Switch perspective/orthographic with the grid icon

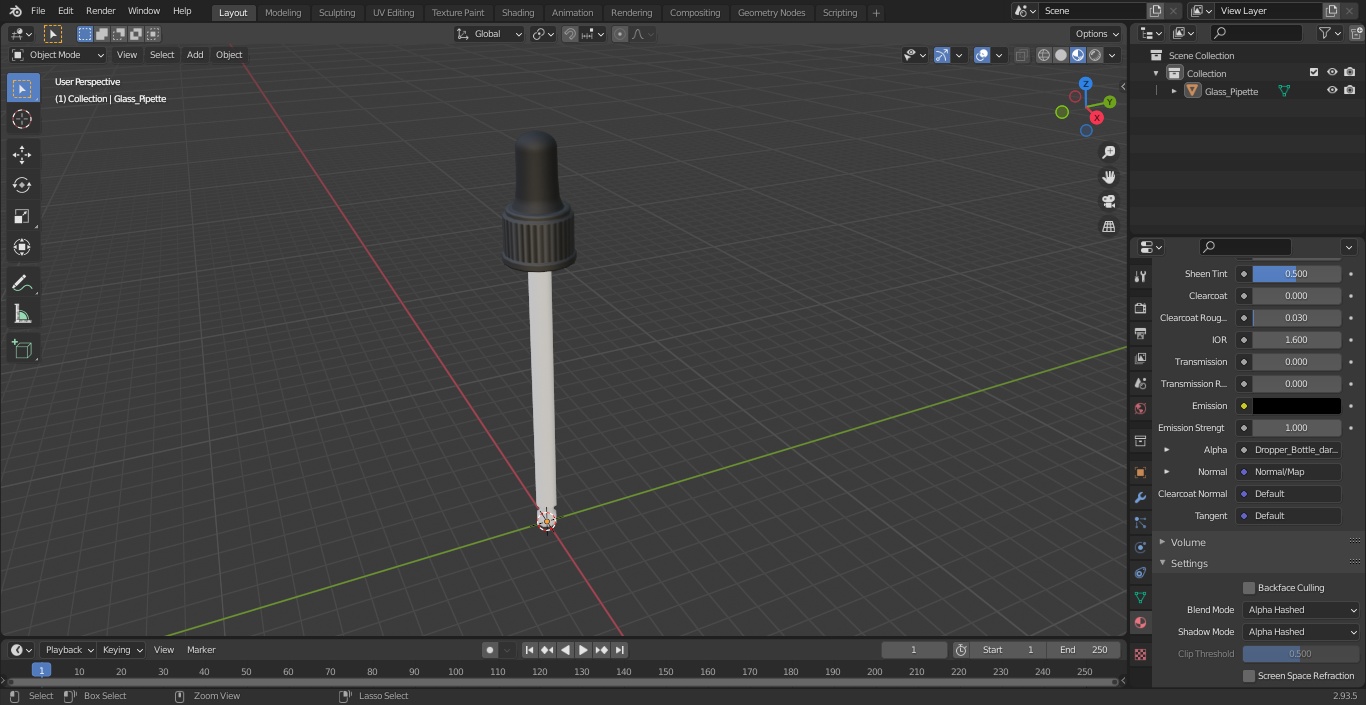tap(1108, 227)
